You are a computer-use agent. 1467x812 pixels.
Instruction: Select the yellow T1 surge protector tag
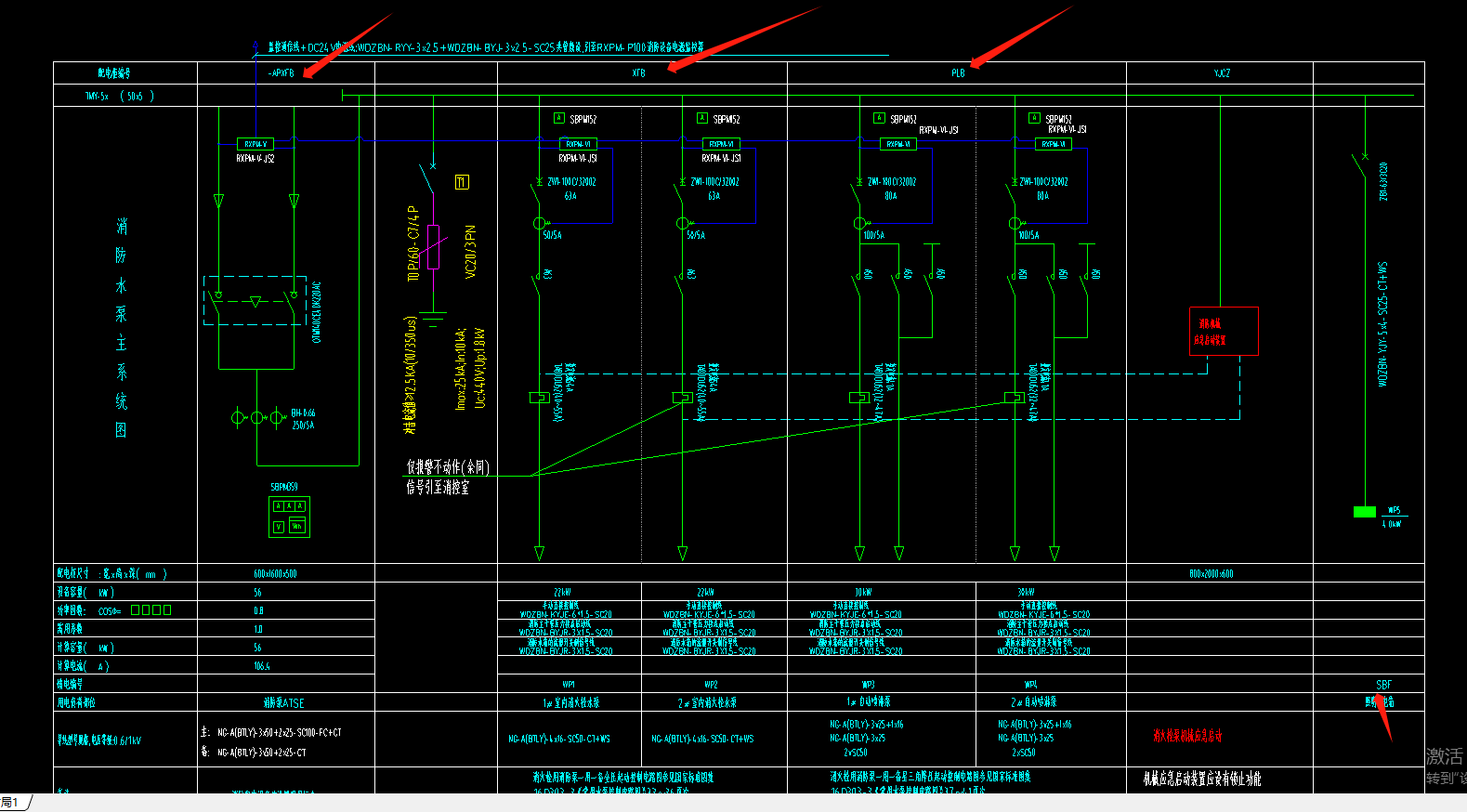pyautogui.click(x=462, y=182)
